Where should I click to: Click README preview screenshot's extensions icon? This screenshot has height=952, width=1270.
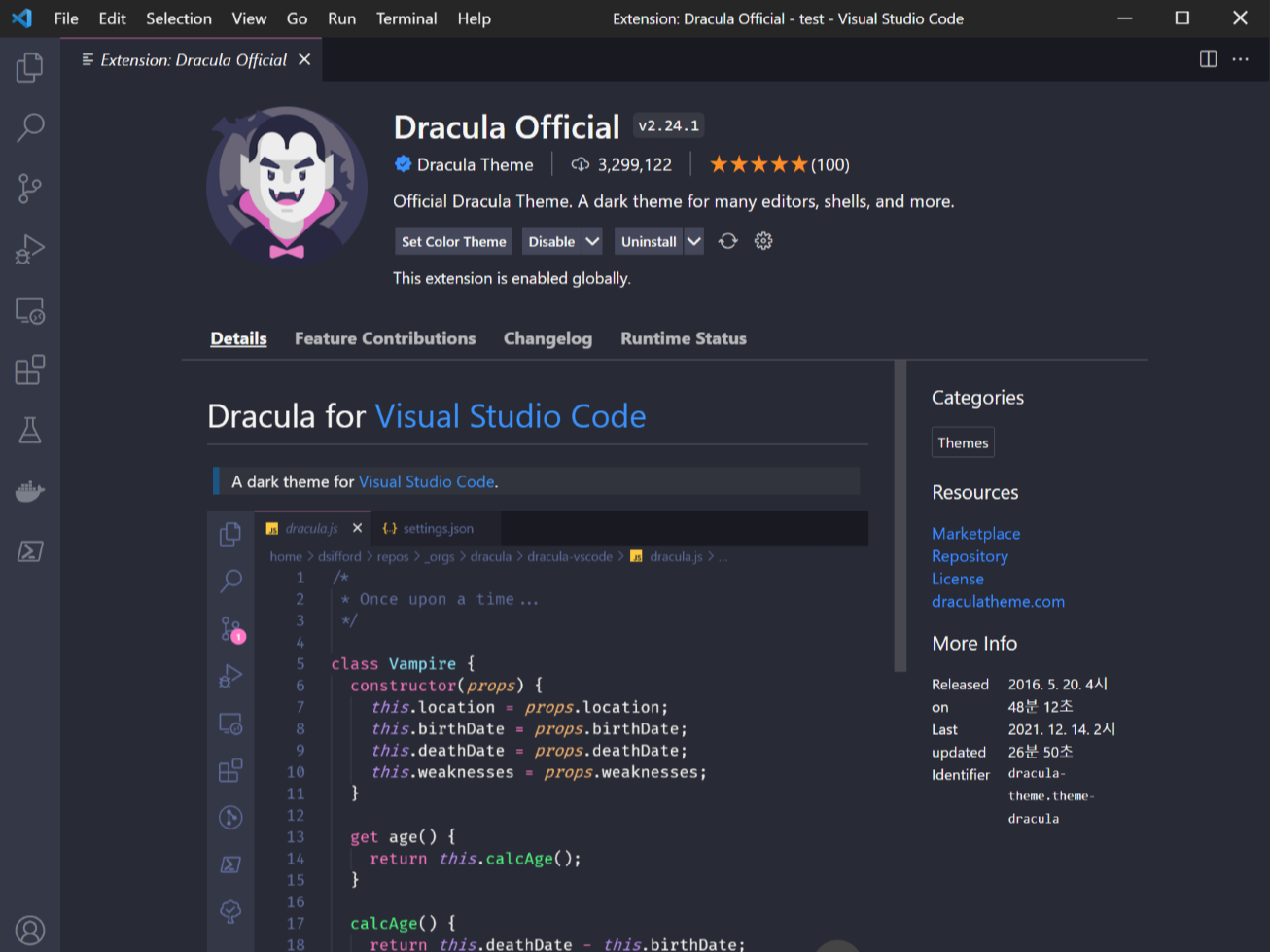point(230,771)
